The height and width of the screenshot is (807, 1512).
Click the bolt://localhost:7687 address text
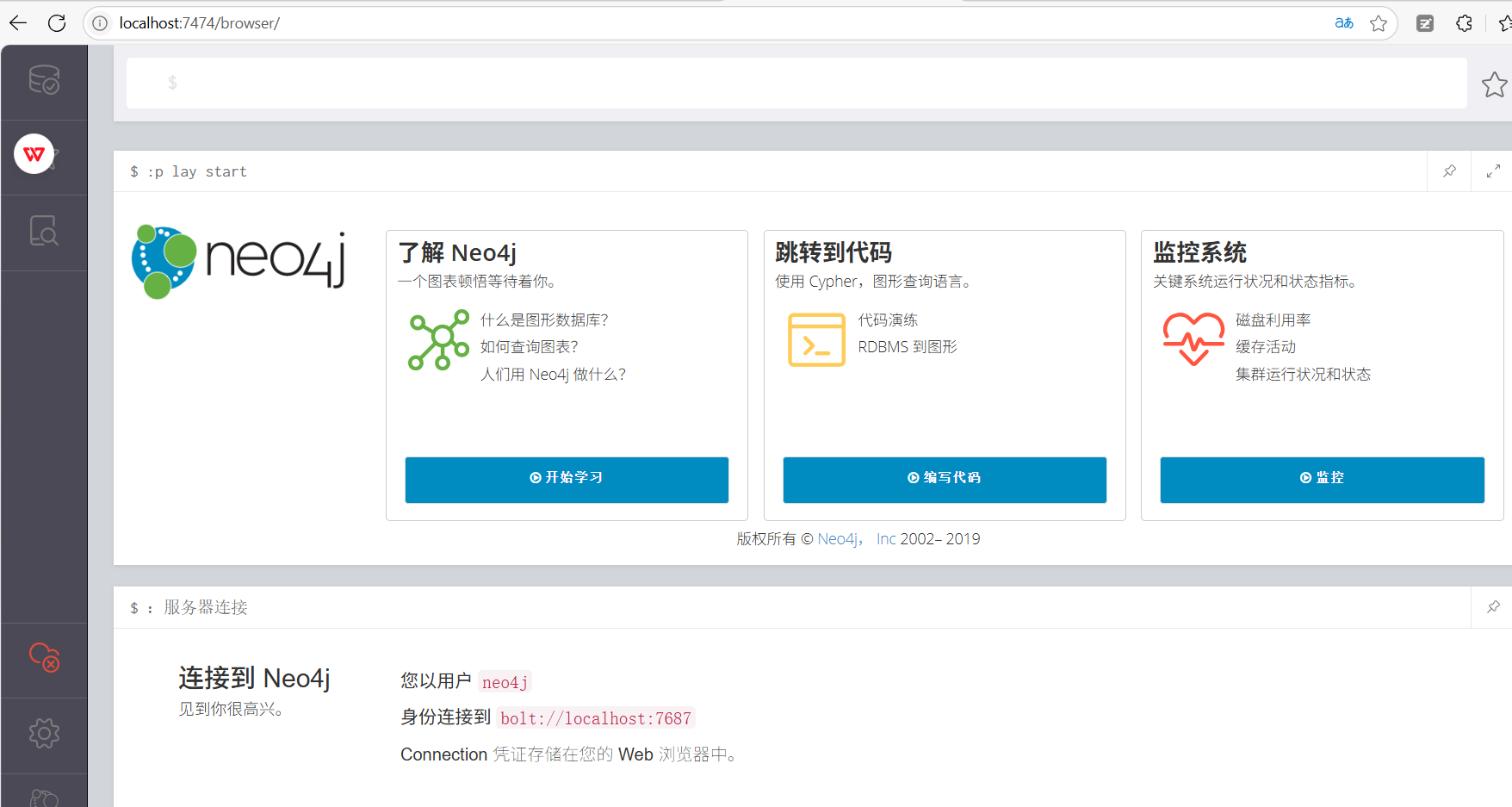point(596,719)
